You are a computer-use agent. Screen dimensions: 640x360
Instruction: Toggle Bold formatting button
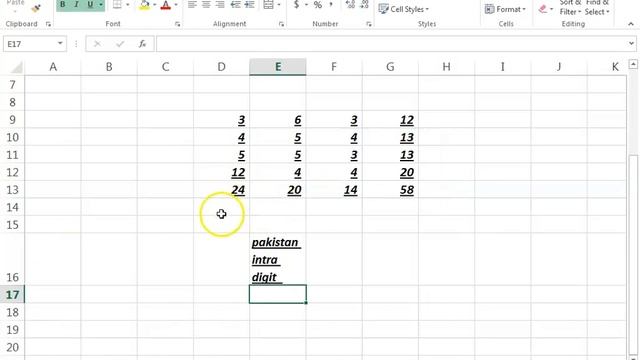coord(62,5)
